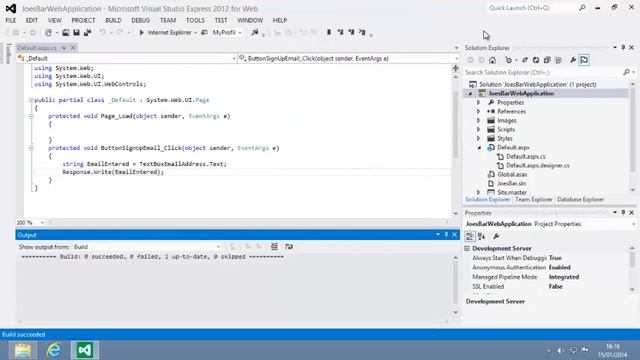The width and height of the screenshot is (640, 360).
Task: Open the FILE menu
Action: click(11, 20)
